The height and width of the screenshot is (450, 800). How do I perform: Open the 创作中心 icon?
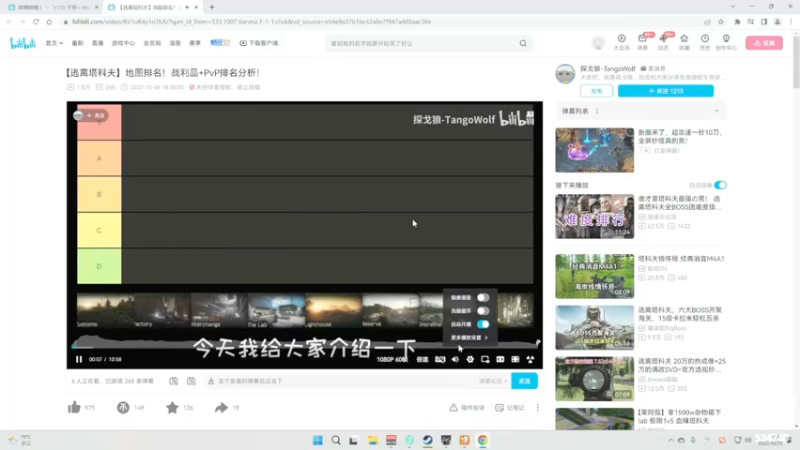click(x=726, y=42)
